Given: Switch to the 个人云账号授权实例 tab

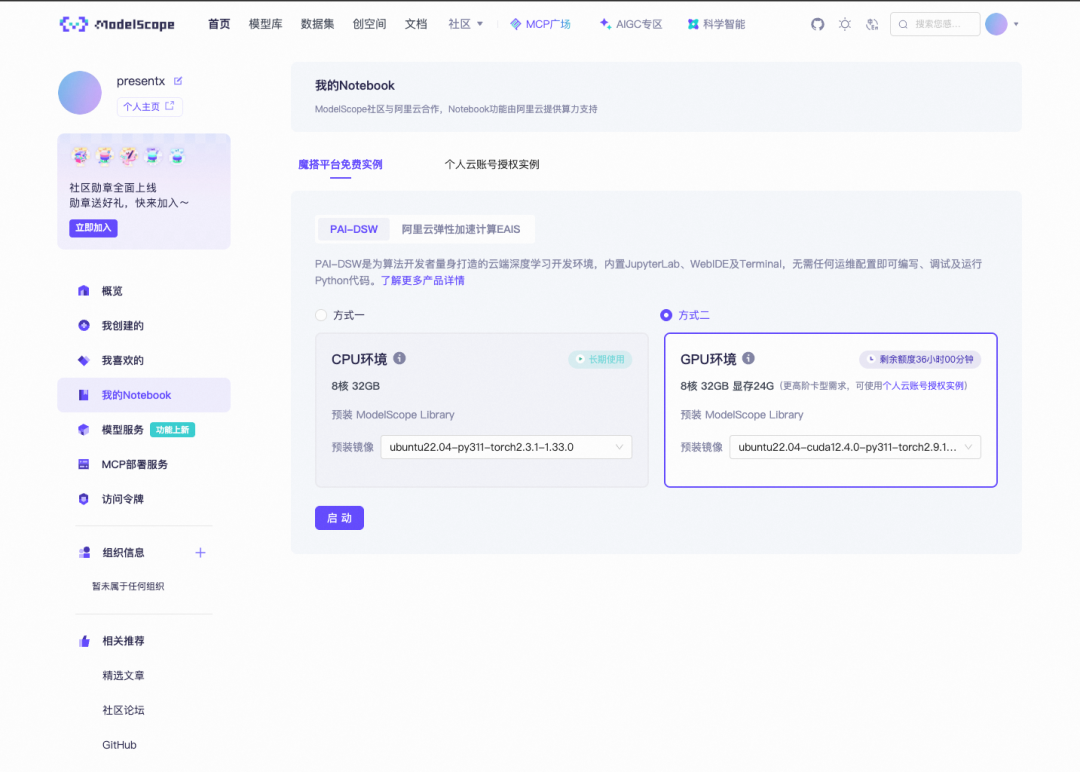Looking at the screenshot, I should pyautogui.click(x=492, y=164).
